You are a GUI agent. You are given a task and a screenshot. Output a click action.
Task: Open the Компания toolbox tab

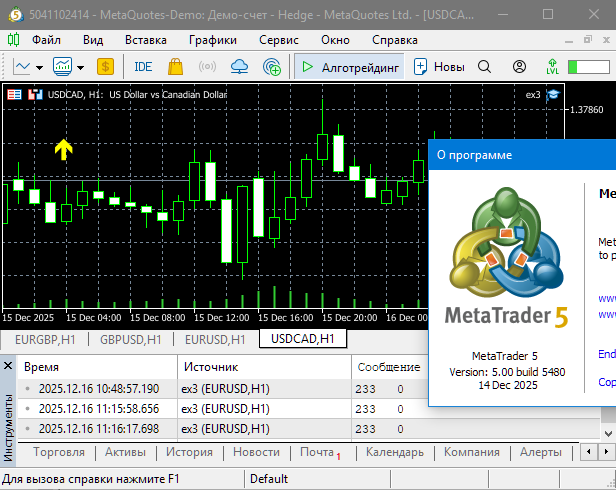tap(472, 452)
